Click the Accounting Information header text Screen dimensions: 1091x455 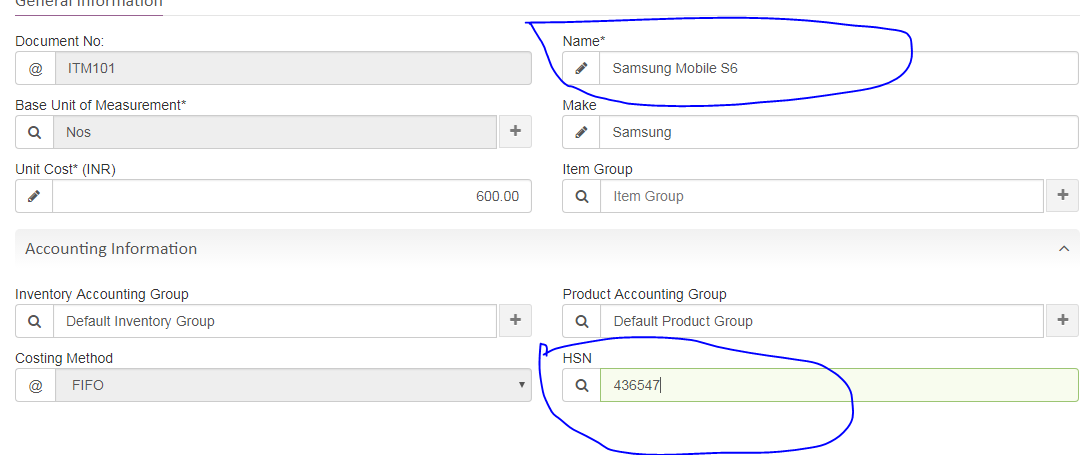click(111, 248)
